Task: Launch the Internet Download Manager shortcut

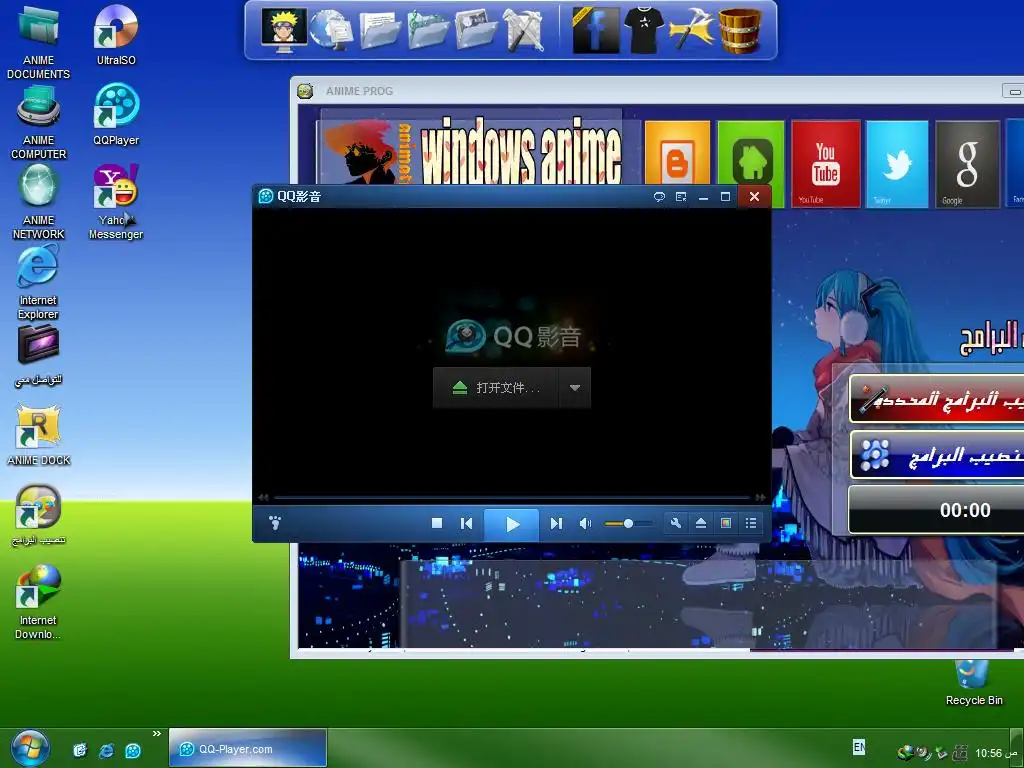Action: pyautogui.click(x=38, y=602)
